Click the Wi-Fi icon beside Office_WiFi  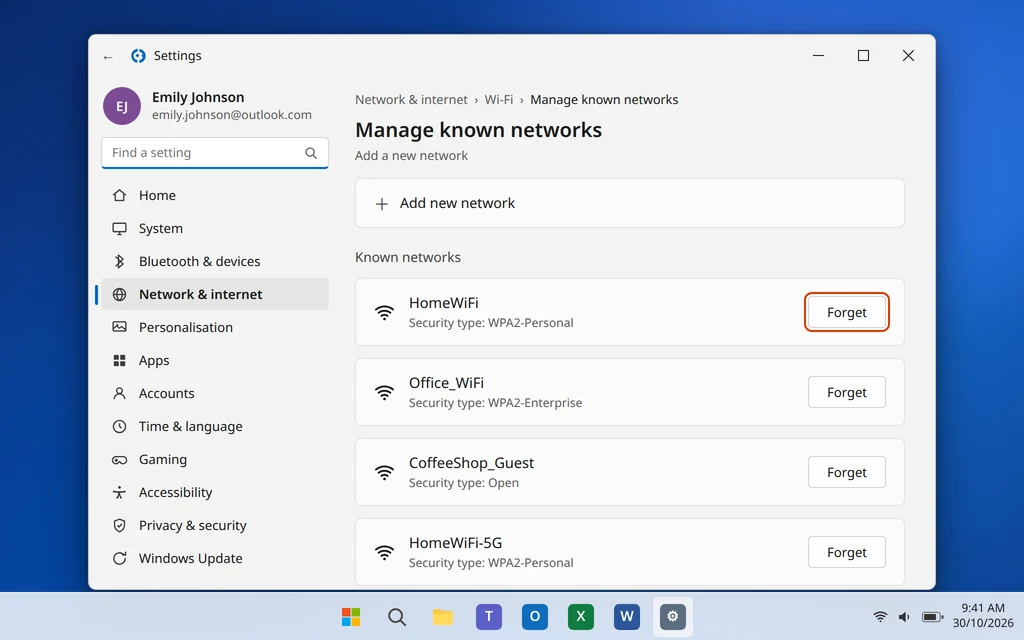coord(385,392)
